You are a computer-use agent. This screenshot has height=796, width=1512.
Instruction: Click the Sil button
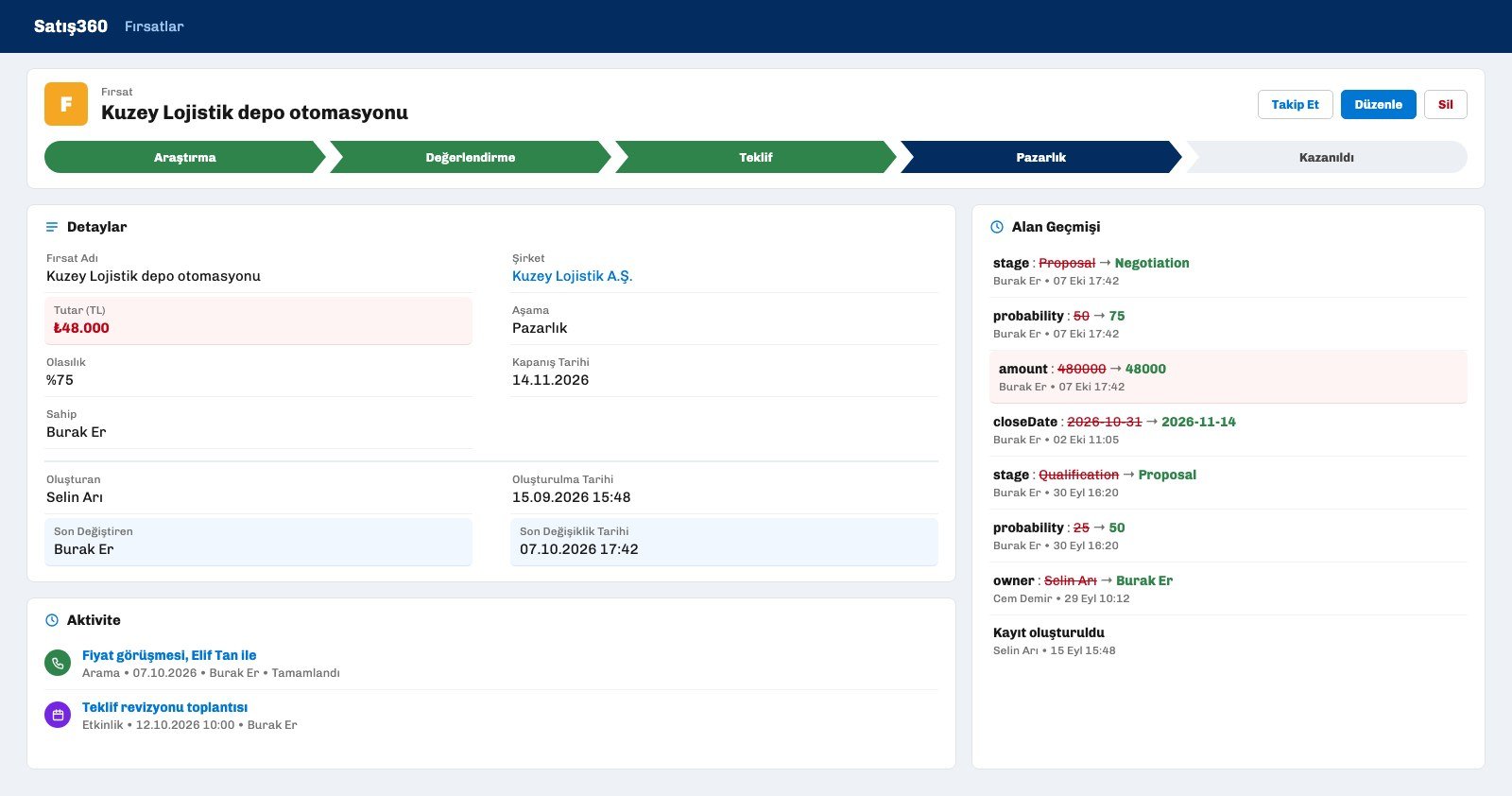(1445, 104)
